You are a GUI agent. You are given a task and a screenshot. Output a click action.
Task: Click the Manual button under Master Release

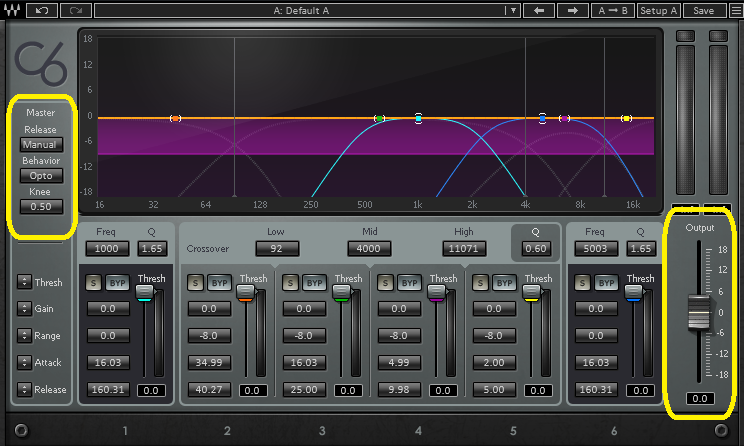point(40,145)
